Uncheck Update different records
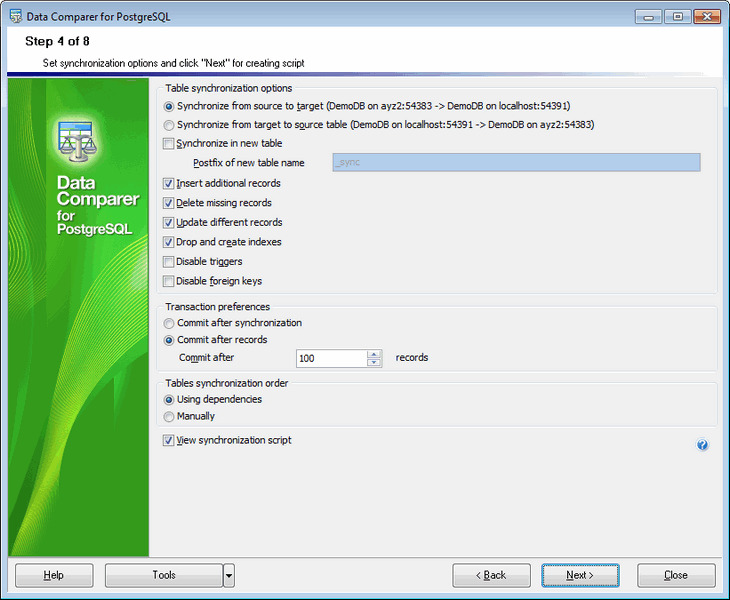 coord(169,223)
